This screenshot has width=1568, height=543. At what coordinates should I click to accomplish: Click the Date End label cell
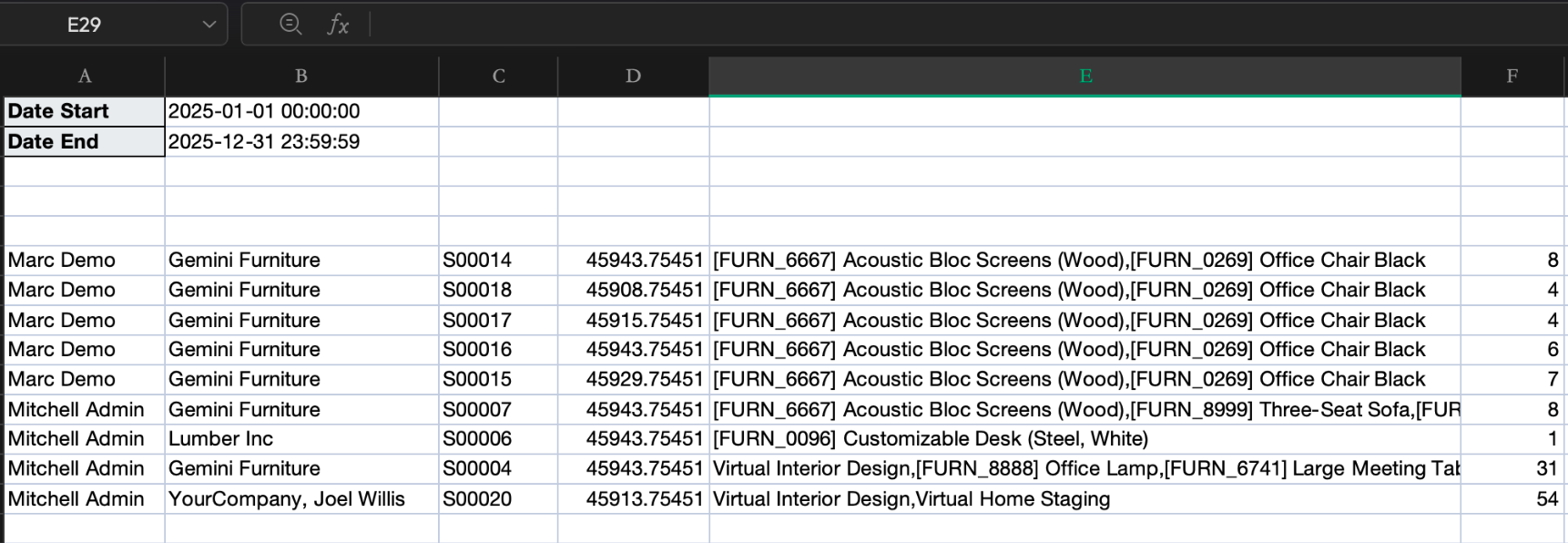84,142
